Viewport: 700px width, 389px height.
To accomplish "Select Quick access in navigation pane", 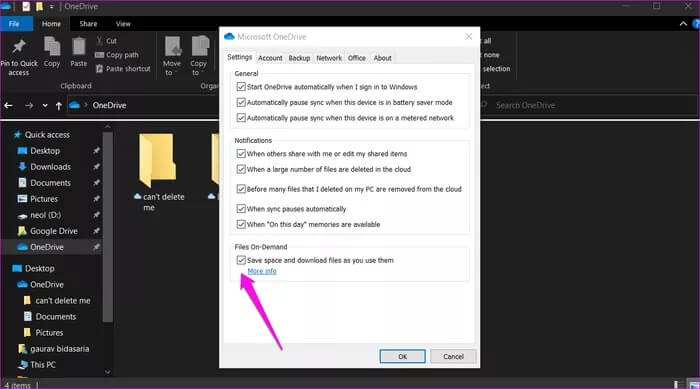I will [x=47, y=134].
